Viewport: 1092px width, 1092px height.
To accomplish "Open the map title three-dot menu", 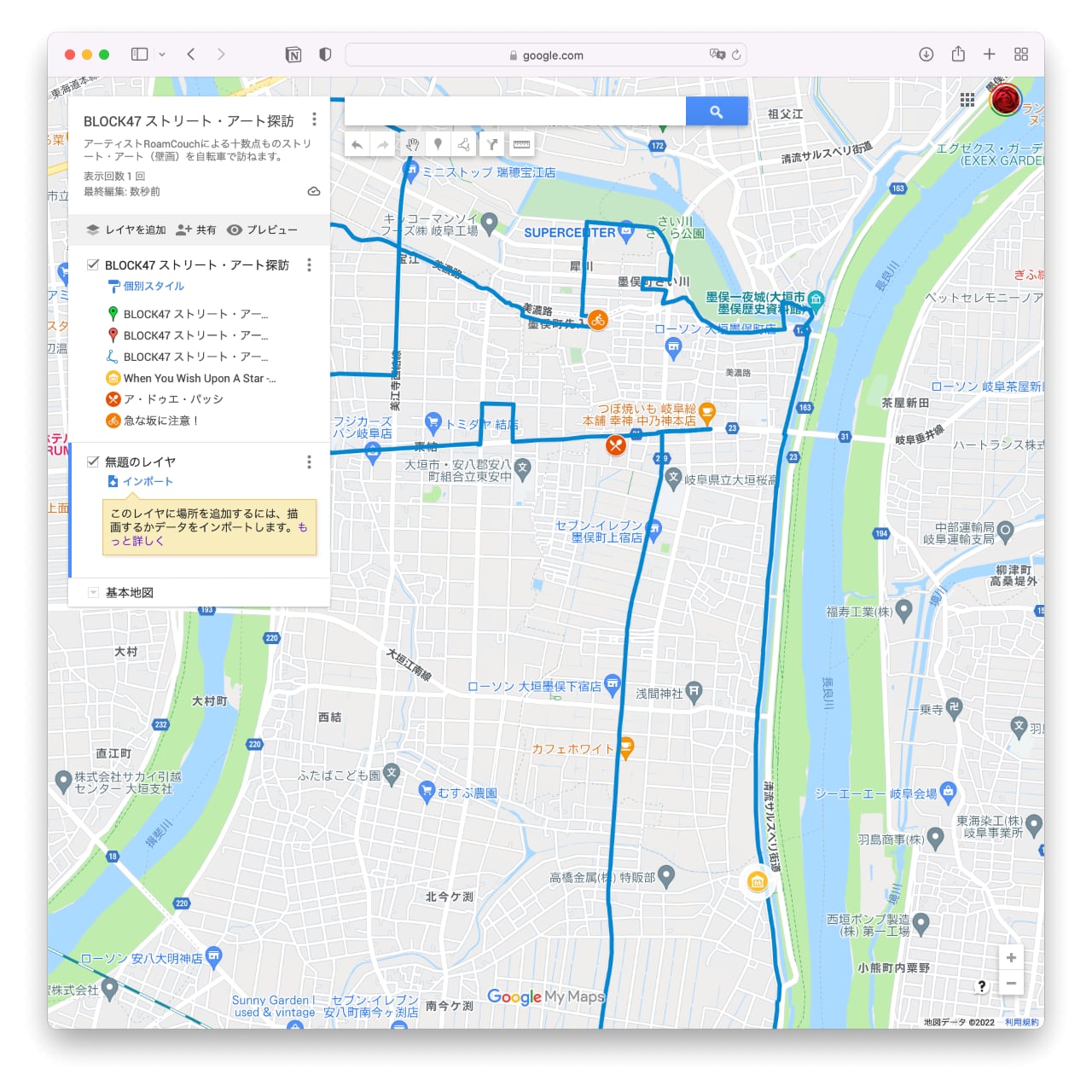I will click(x=314, y=119).
